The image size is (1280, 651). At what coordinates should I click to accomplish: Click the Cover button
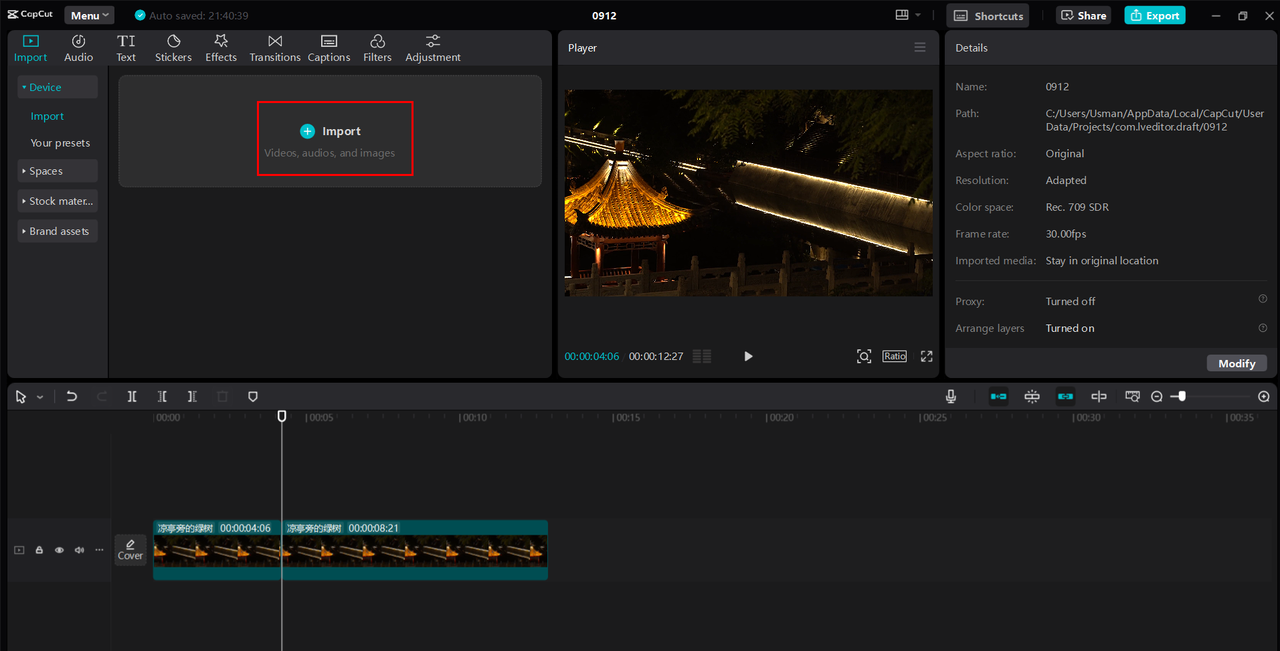tap(130, 549)
